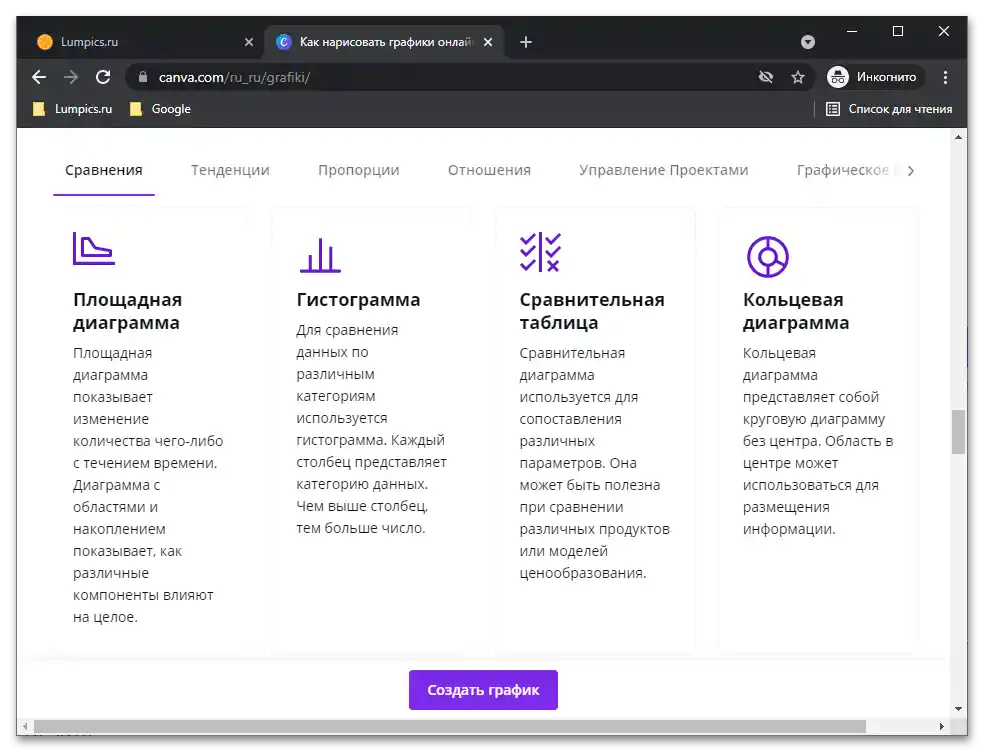Click the horizontal scrollbar right arrow

[941, 726]
